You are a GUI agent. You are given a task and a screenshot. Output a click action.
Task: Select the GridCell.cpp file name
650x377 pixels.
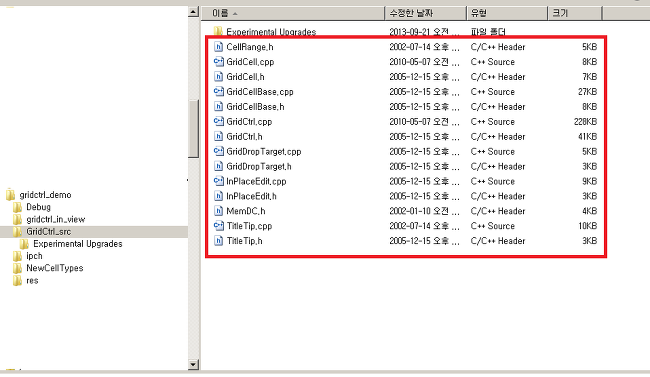[250, 62]
